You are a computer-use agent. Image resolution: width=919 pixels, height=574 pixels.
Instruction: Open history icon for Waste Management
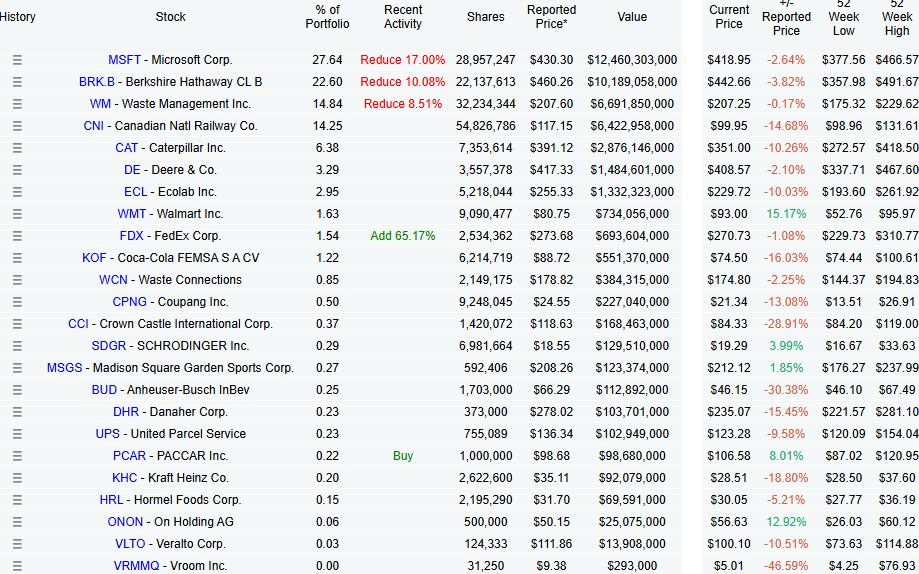tap(17, 104)
